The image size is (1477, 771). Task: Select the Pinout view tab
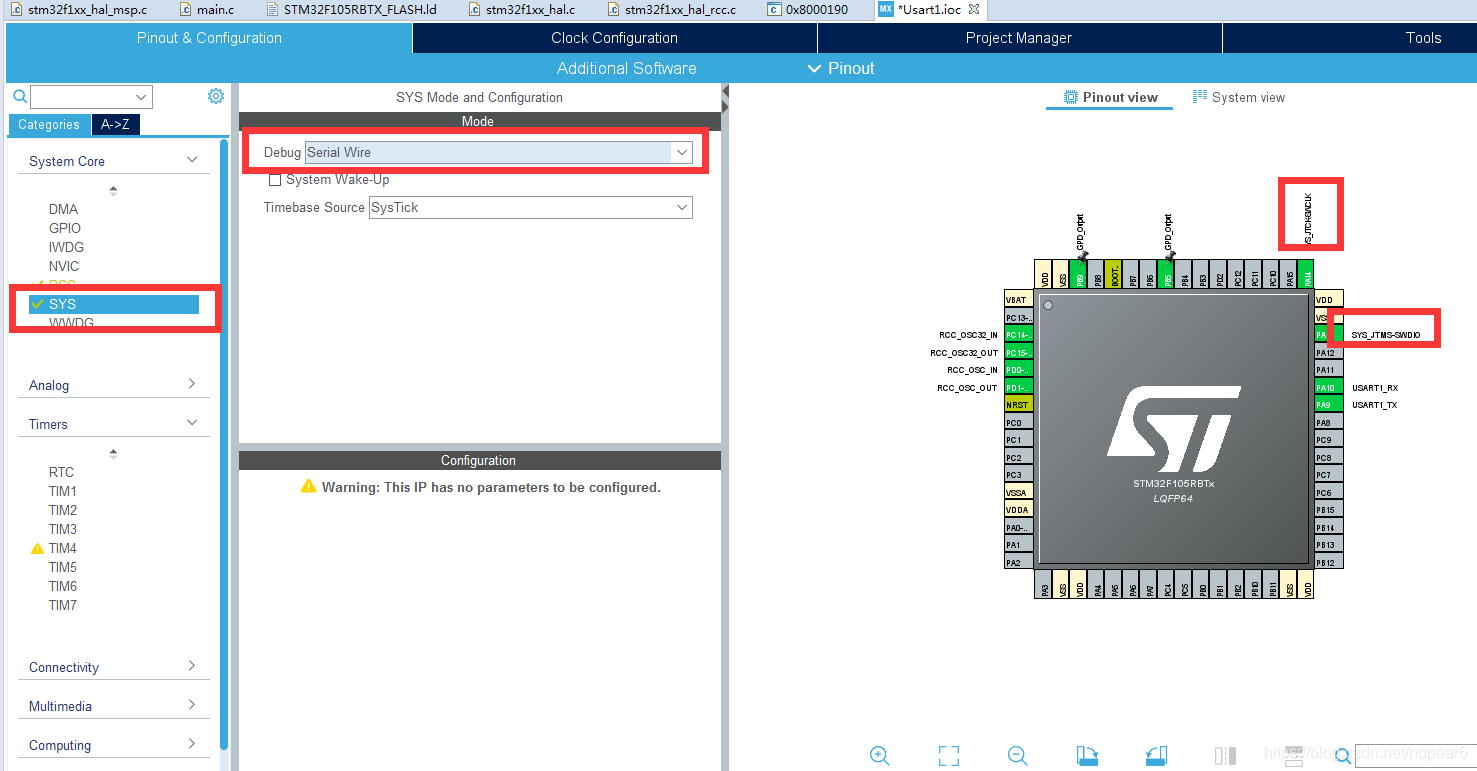coord(1110,97)
